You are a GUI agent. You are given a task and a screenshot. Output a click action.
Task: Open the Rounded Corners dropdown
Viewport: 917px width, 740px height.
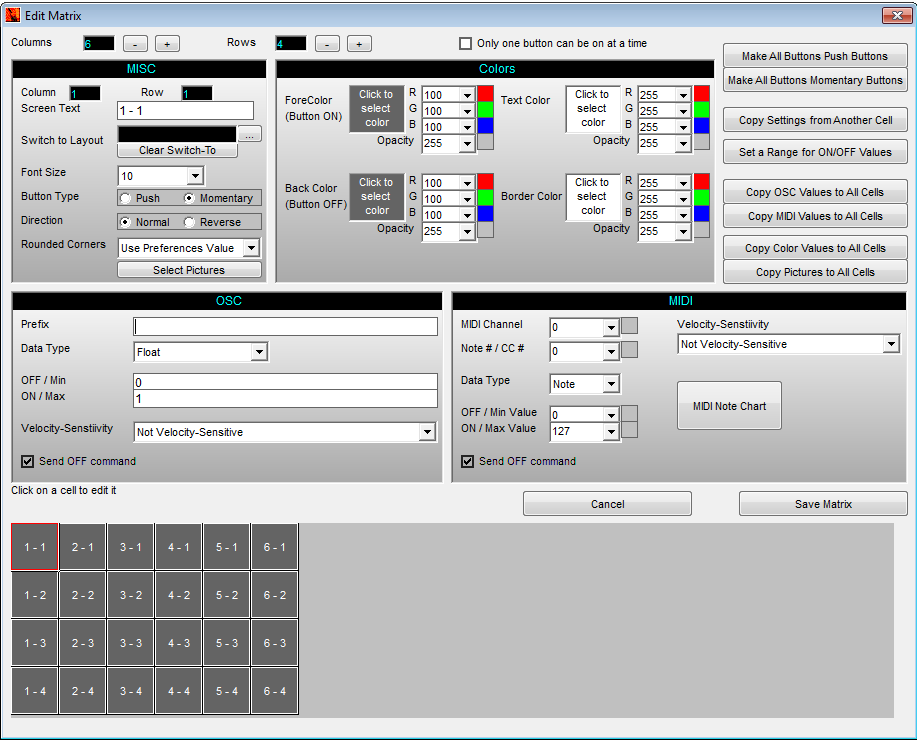click(x=251, y=248)
